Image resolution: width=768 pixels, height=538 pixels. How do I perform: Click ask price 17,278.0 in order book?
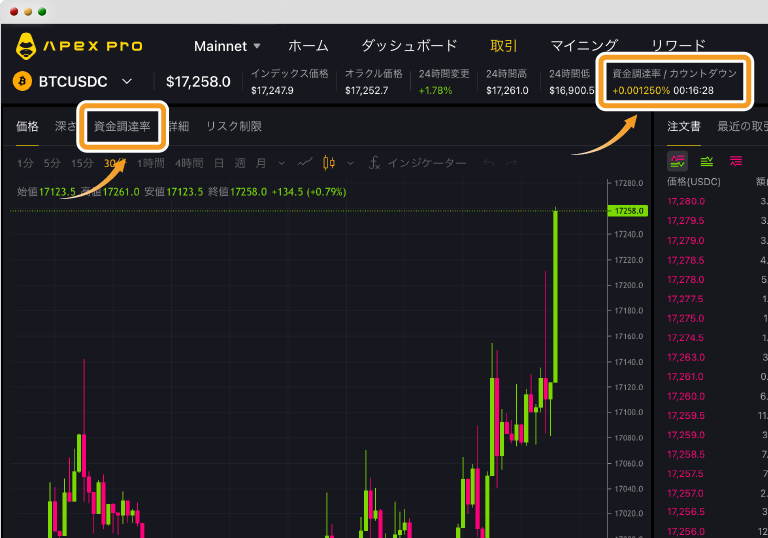(686, 280)
